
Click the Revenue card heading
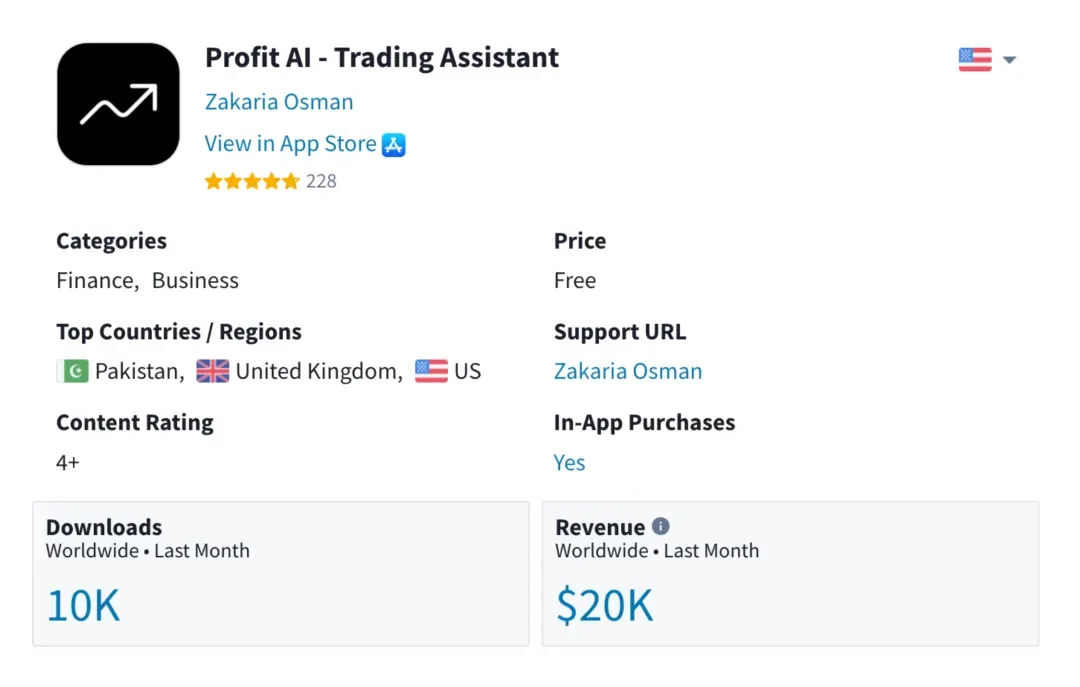coord(600,527)
